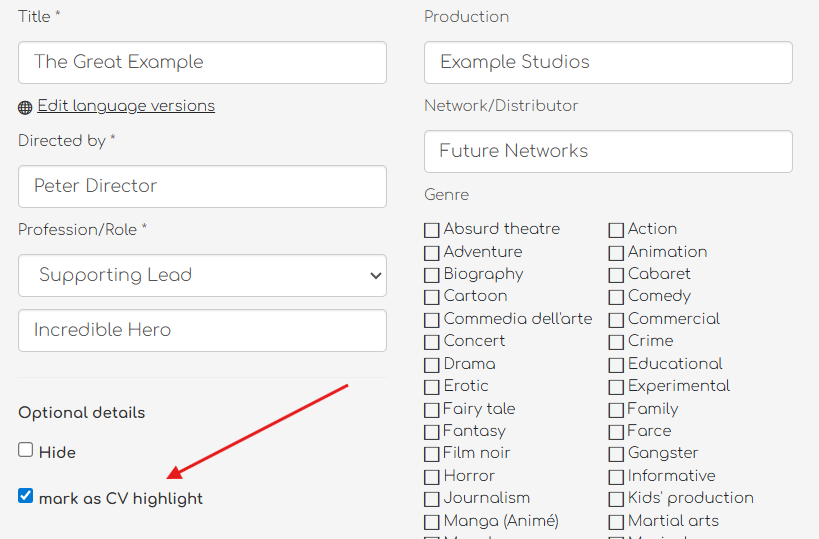Click the Title input field
The image size is (819, 539).
click(x=202, y=62)
